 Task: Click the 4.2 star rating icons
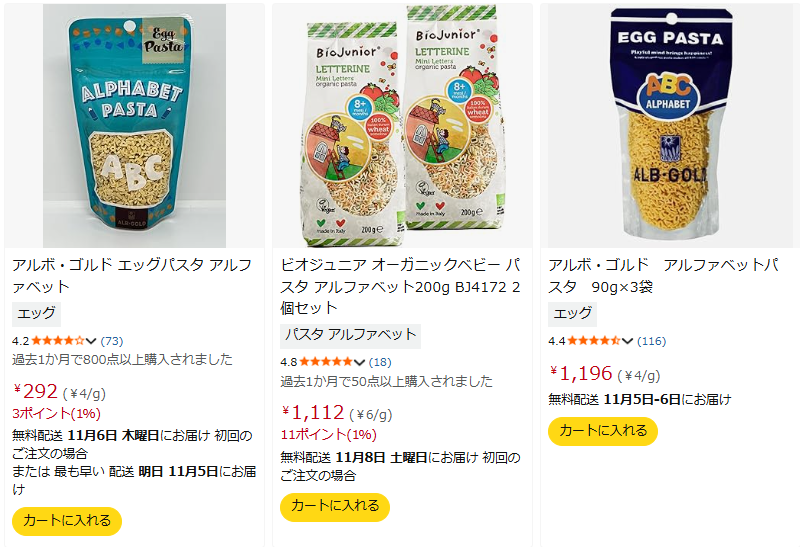coord(58,341)
